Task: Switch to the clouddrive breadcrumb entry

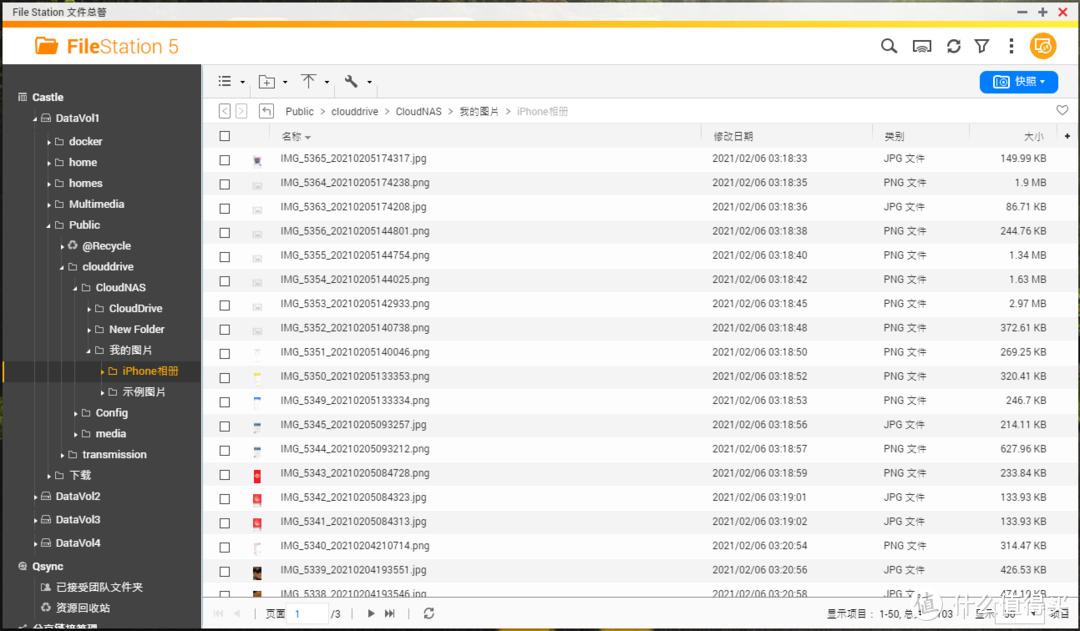Action: pyautogui.click(x=355, y=111)
